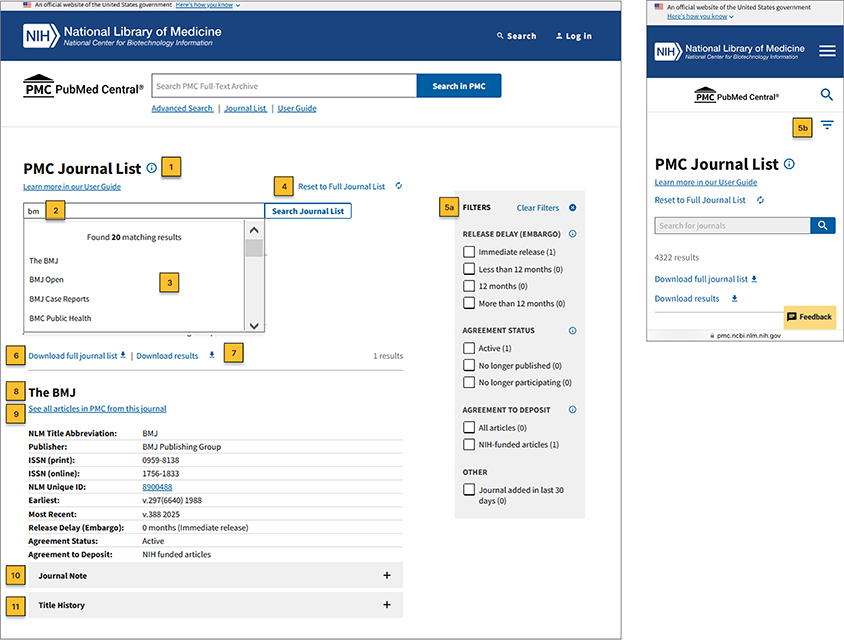Check the Journal added in last 30 days filter
844x640 pixels.
(469, 489)
